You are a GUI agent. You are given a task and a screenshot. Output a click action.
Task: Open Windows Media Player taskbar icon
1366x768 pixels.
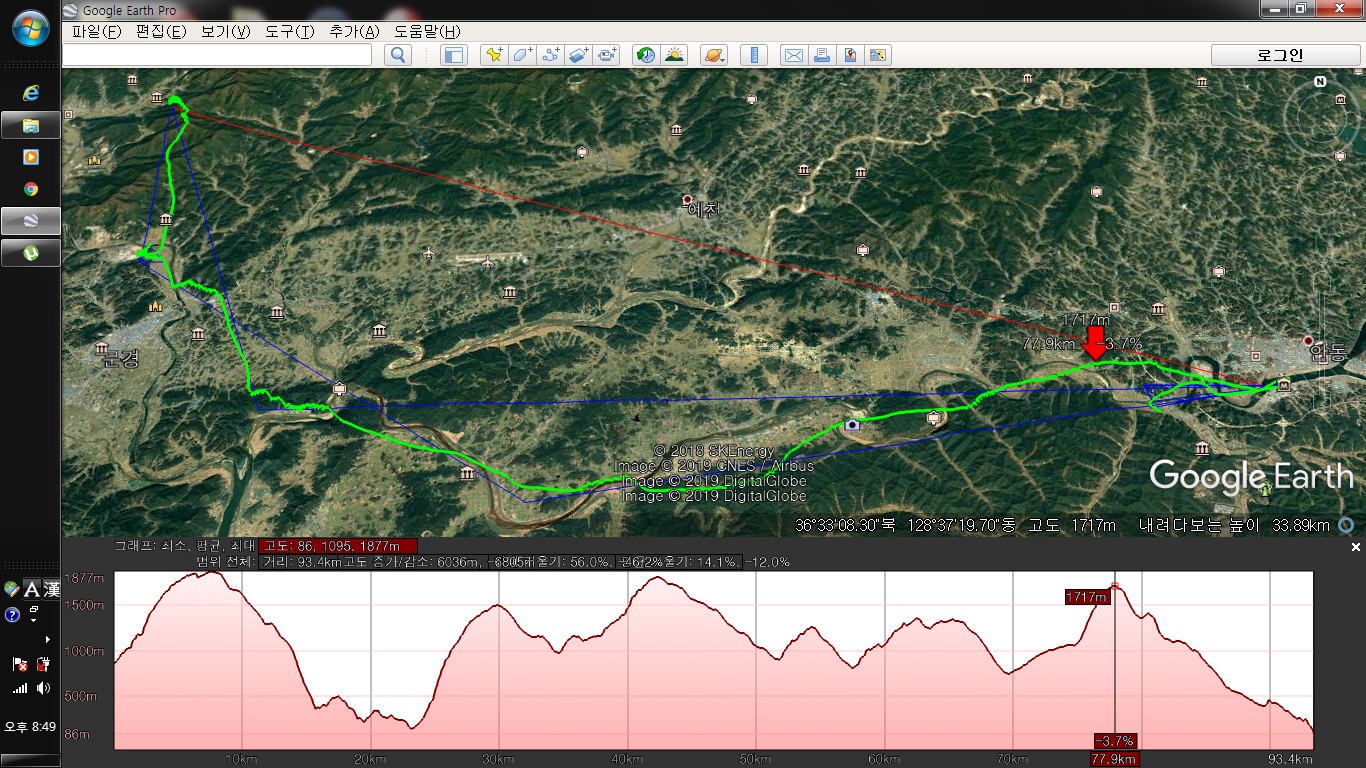[x=30, y=157]
